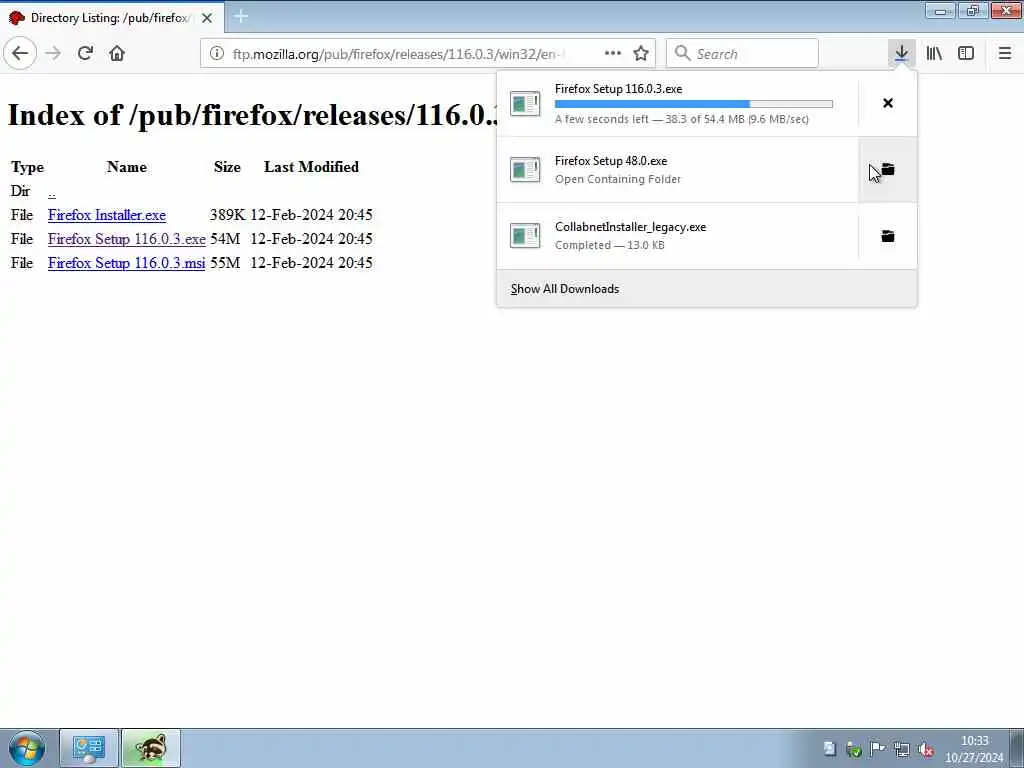Image resolution: width=1024 pixels, height=768 pixels.
Task: Click the Firefox Setup 116.0.3.exe link in listing
Action: click(127, 239)
